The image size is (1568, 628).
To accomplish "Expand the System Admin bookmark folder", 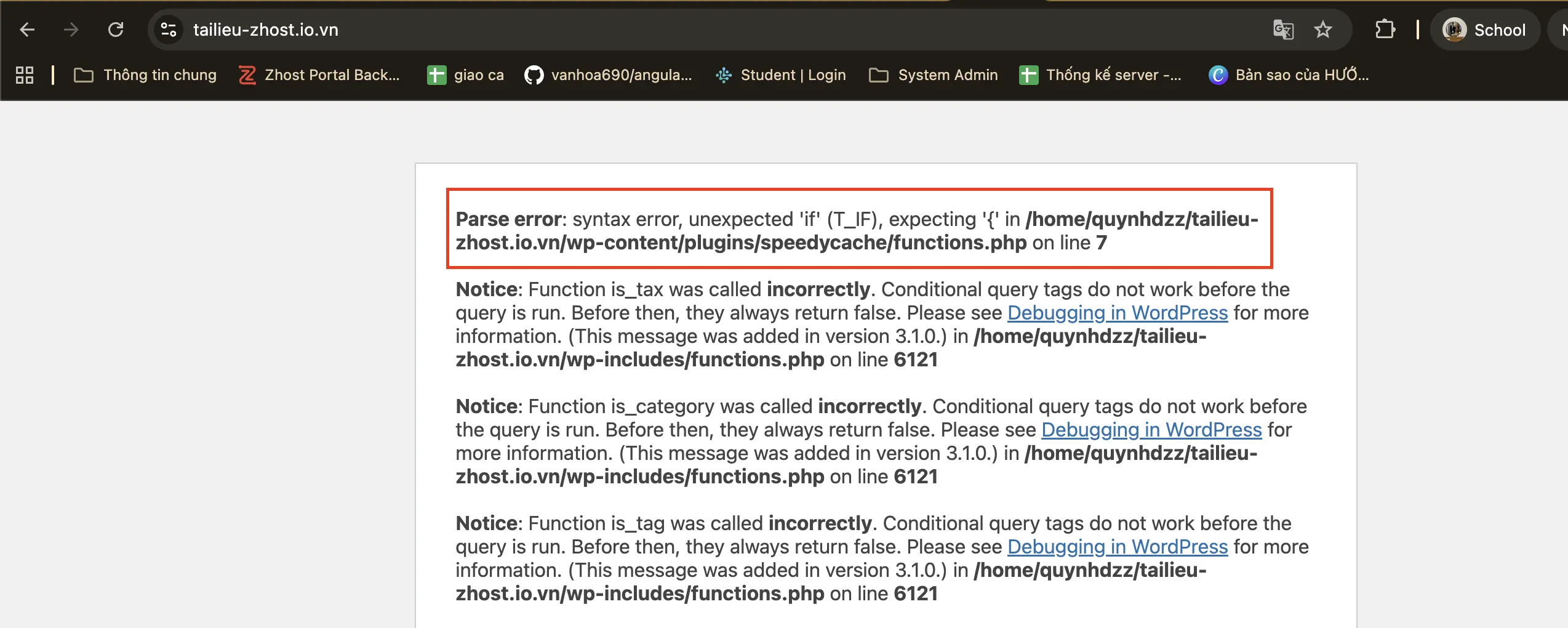I will click(933, 75).
